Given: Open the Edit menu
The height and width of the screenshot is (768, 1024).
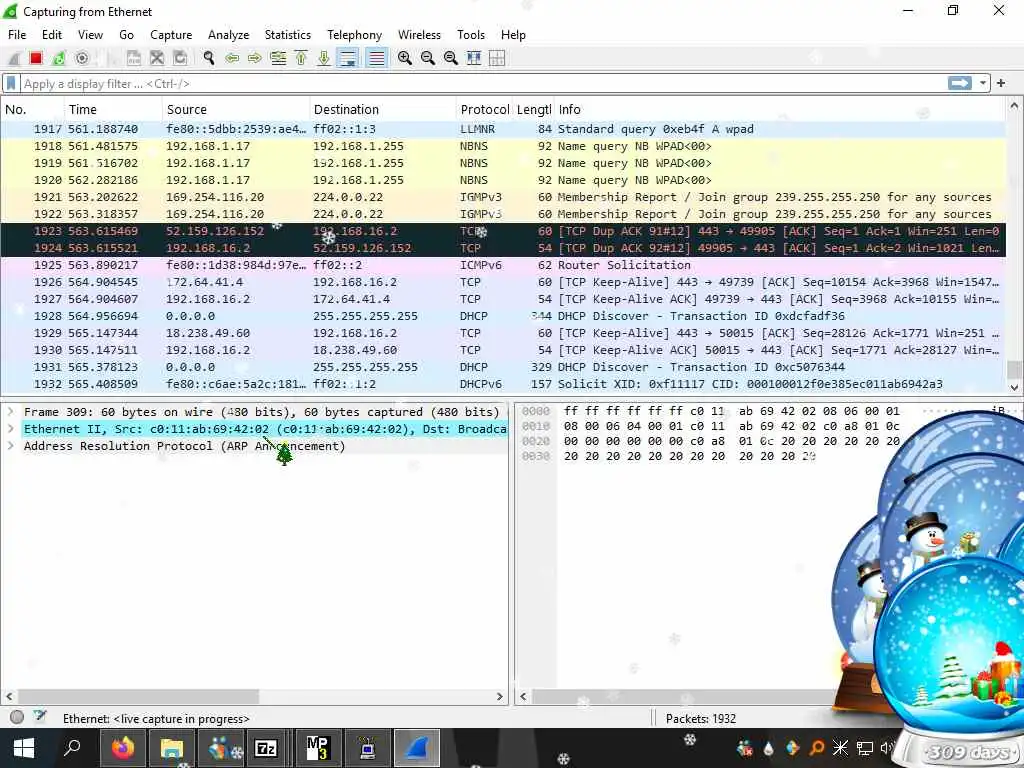Looking at the screenshot, I should (x=52, y=35).
